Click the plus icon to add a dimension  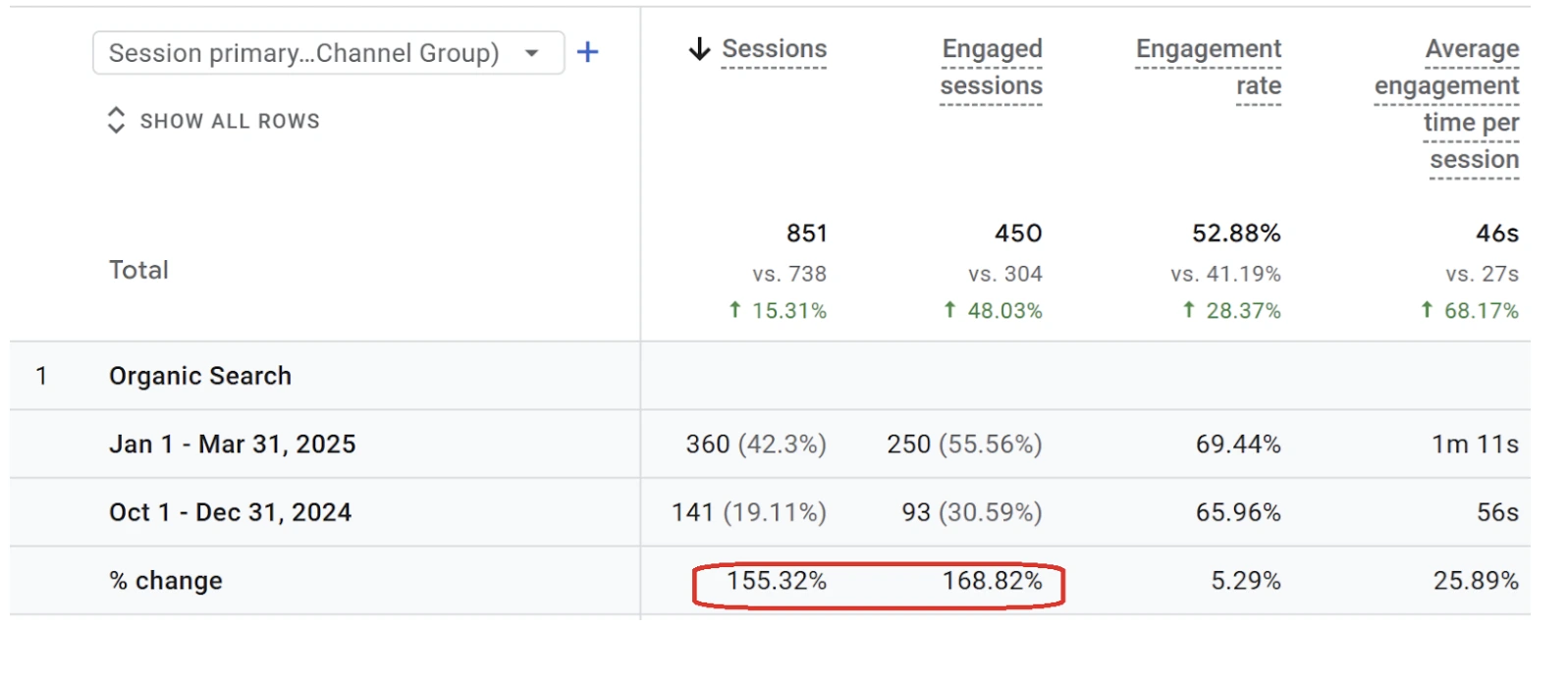pos(587,52)
